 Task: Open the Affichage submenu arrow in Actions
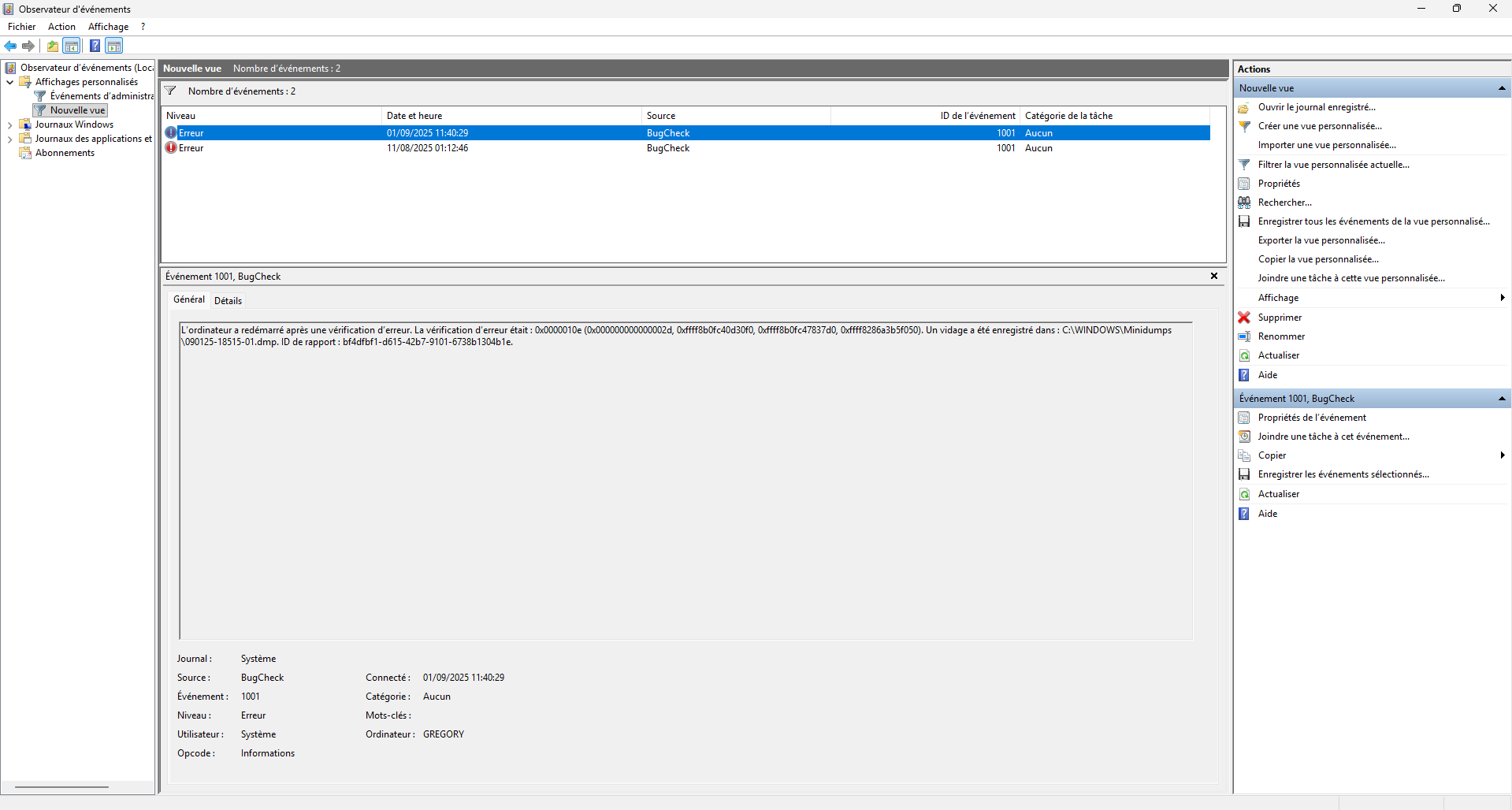pyautogui.click(x=1503, y=298)
